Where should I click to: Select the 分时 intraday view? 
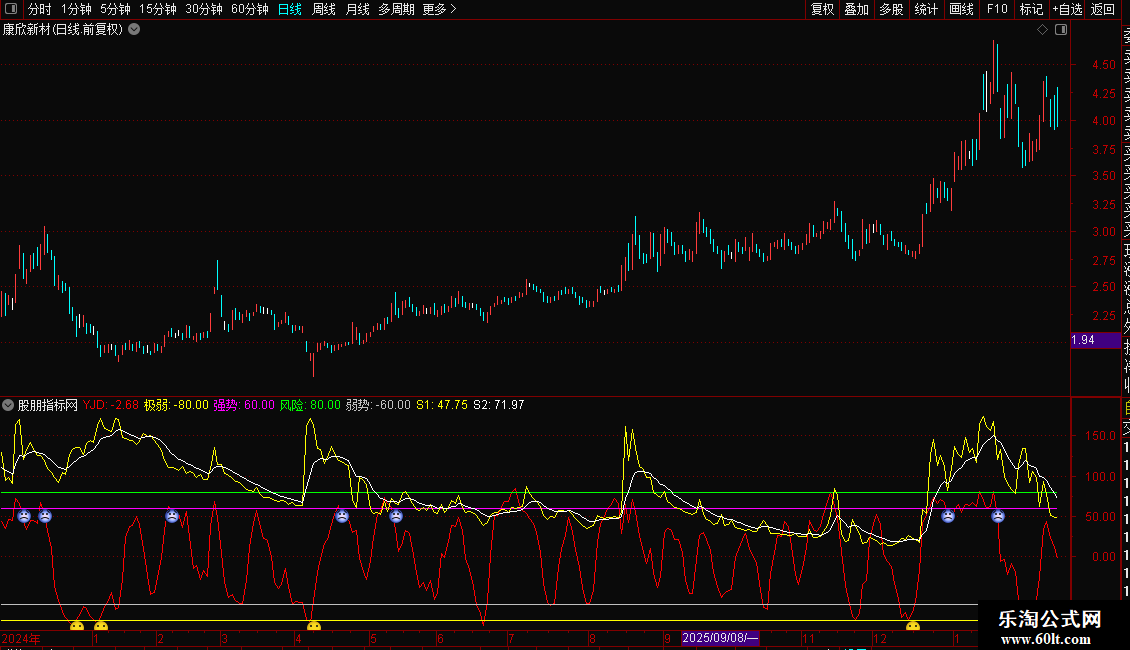(39, 9)
